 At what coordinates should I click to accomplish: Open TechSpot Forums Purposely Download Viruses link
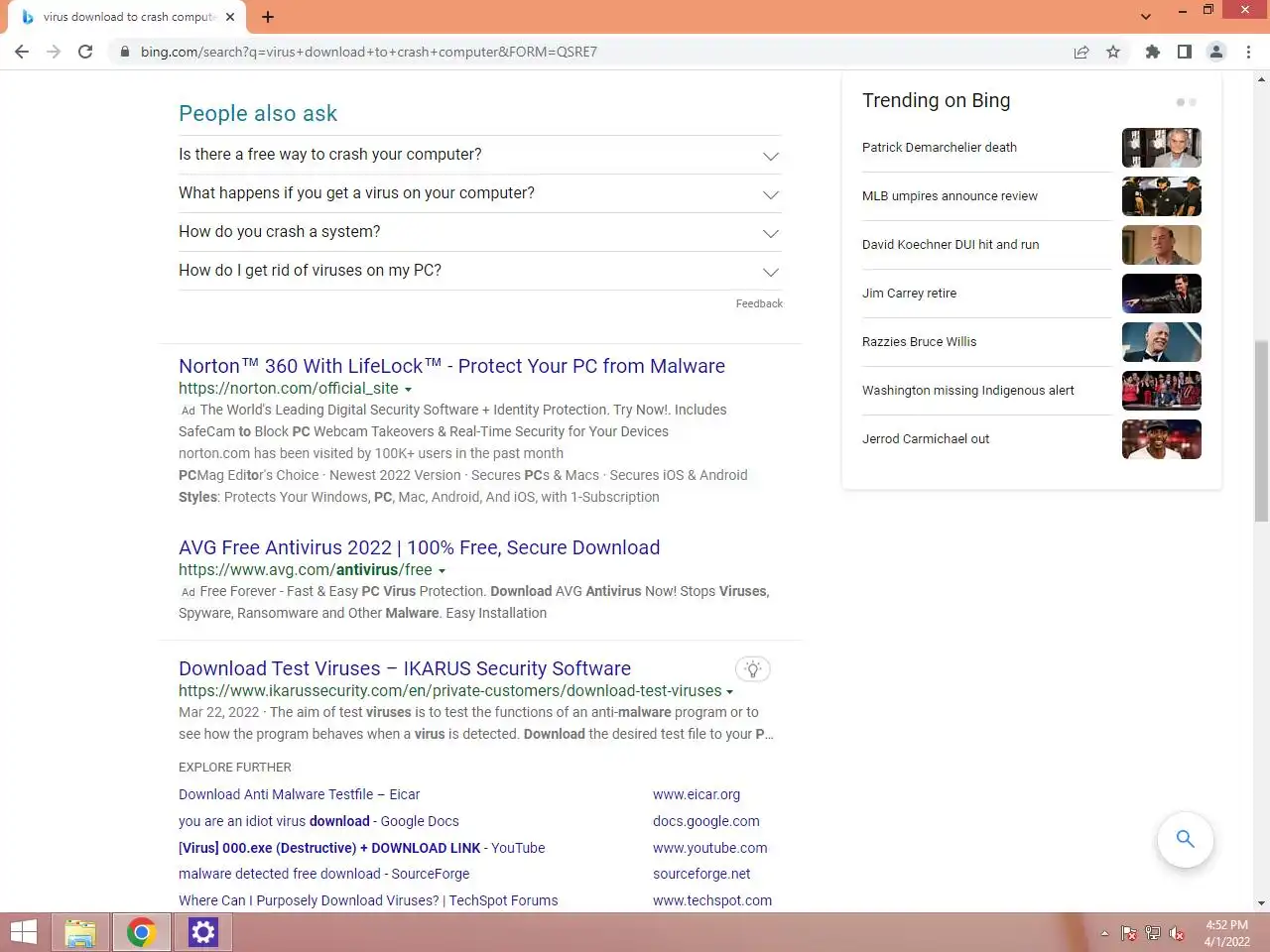click(x=368, y=900)
